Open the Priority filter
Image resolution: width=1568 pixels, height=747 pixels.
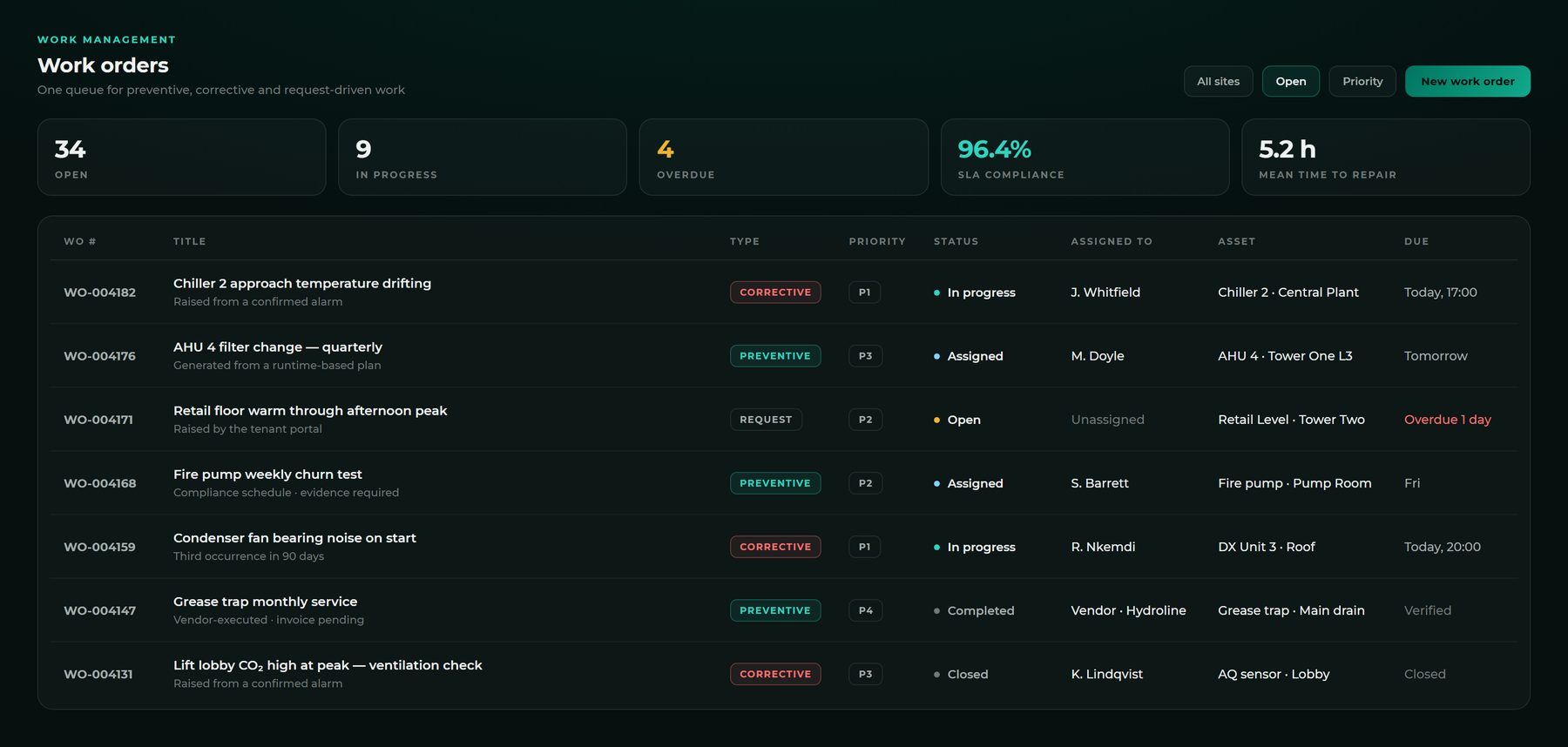1362,81
